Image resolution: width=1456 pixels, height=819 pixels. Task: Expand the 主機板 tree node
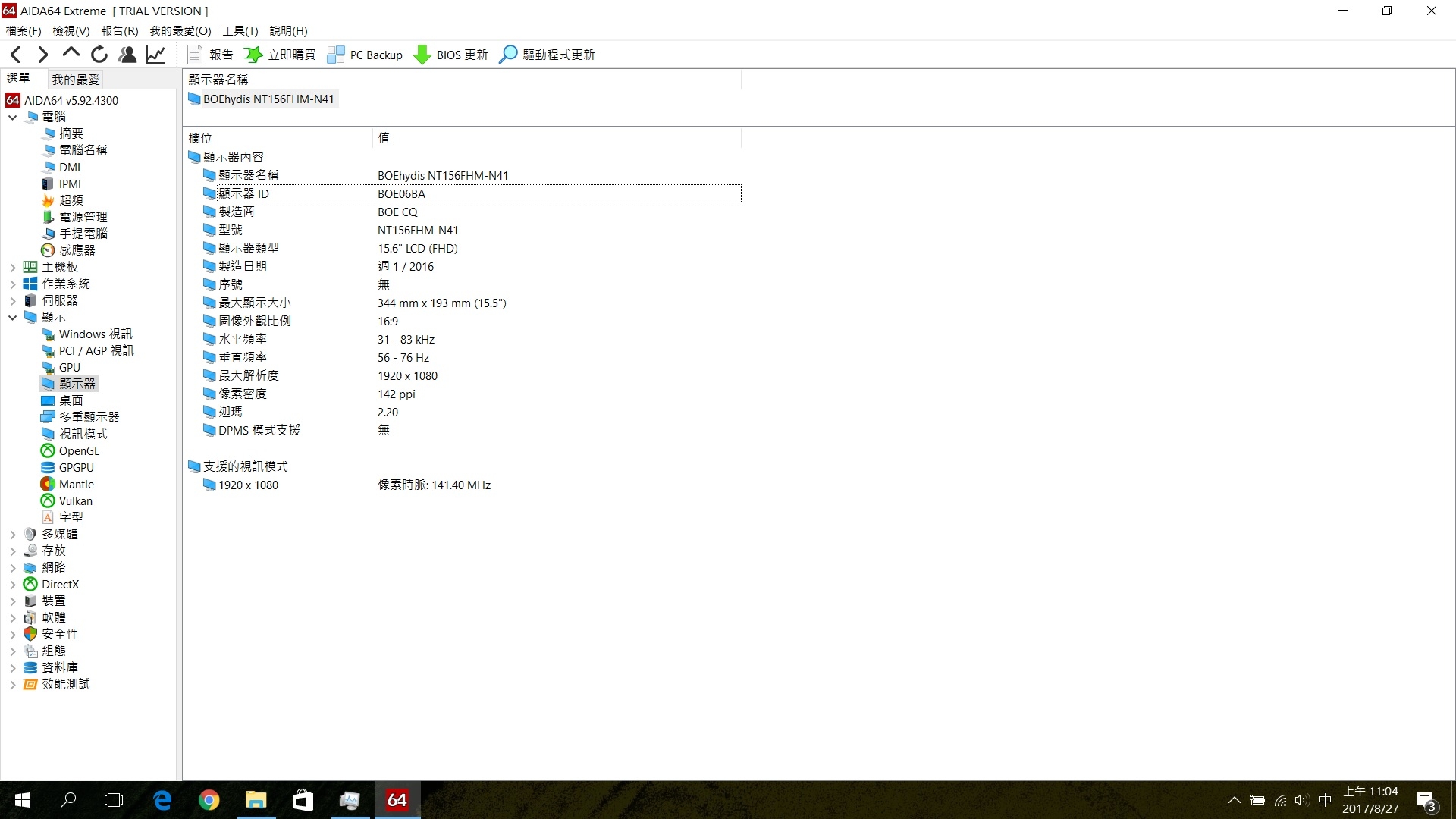[x=13, y=268]
